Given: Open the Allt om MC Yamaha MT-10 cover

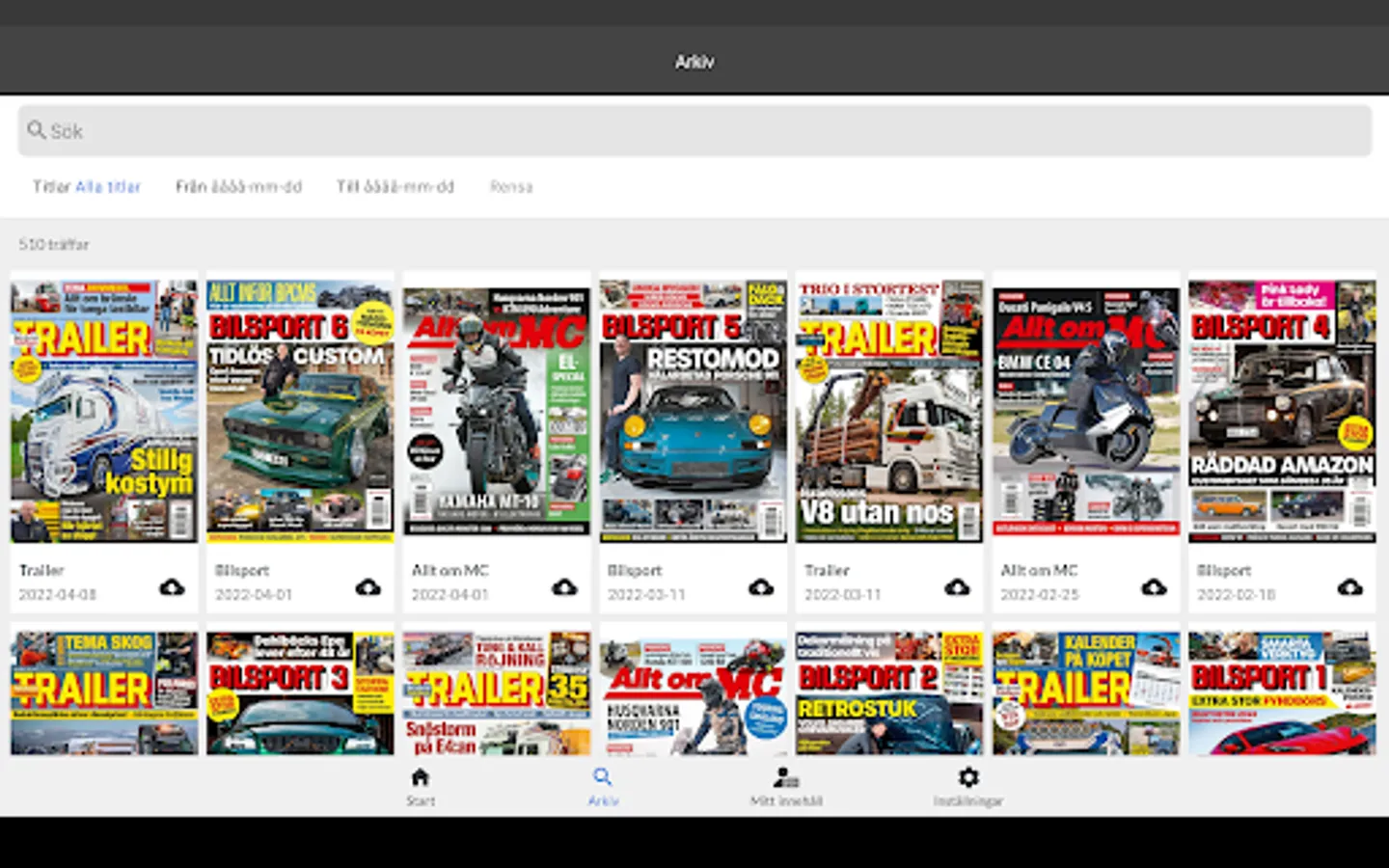Looking at the screenshot, I should click(497, 411).
